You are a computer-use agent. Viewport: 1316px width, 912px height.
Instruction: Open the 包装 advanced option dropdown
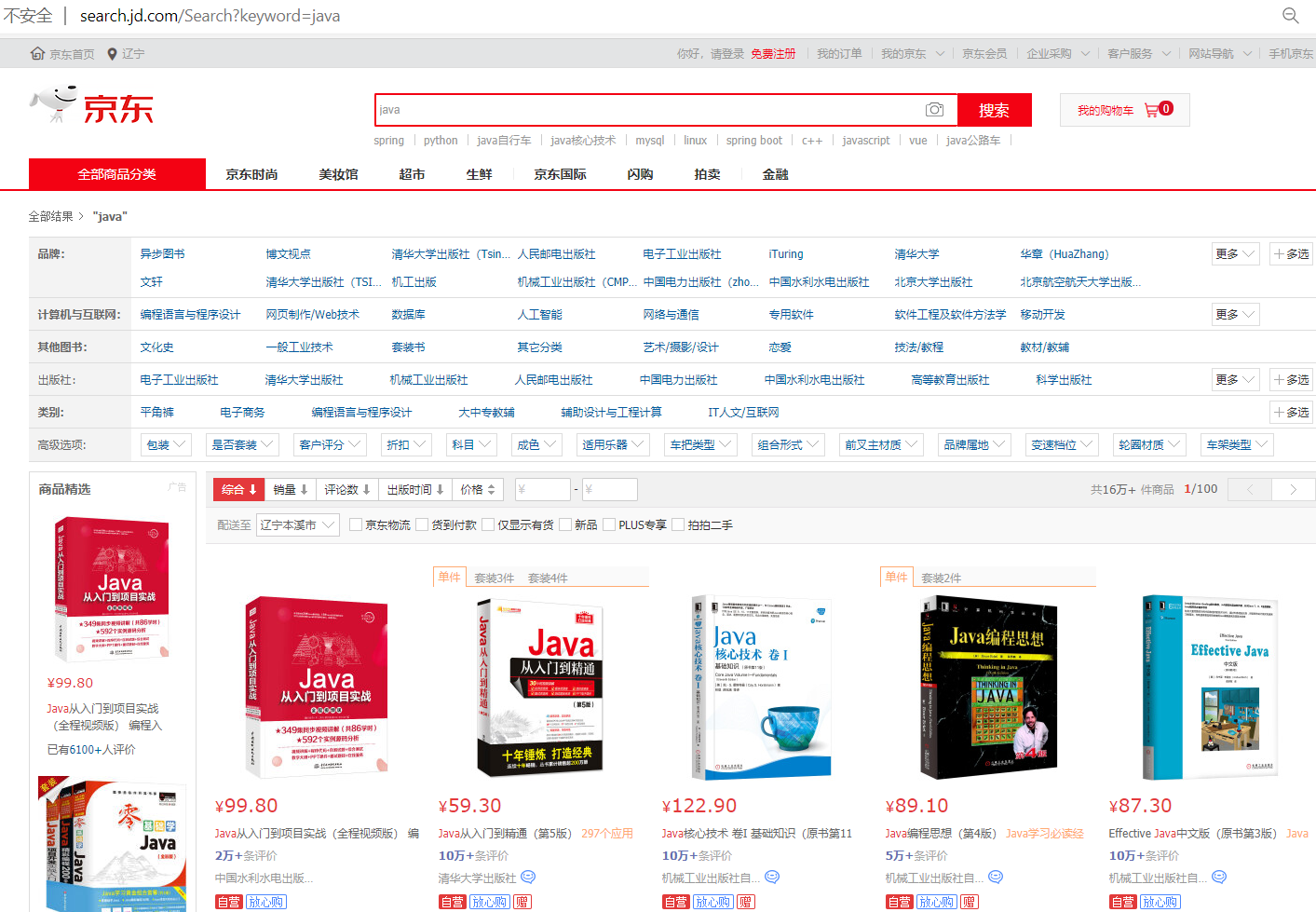pyautogui.click(x=166, y=444)
